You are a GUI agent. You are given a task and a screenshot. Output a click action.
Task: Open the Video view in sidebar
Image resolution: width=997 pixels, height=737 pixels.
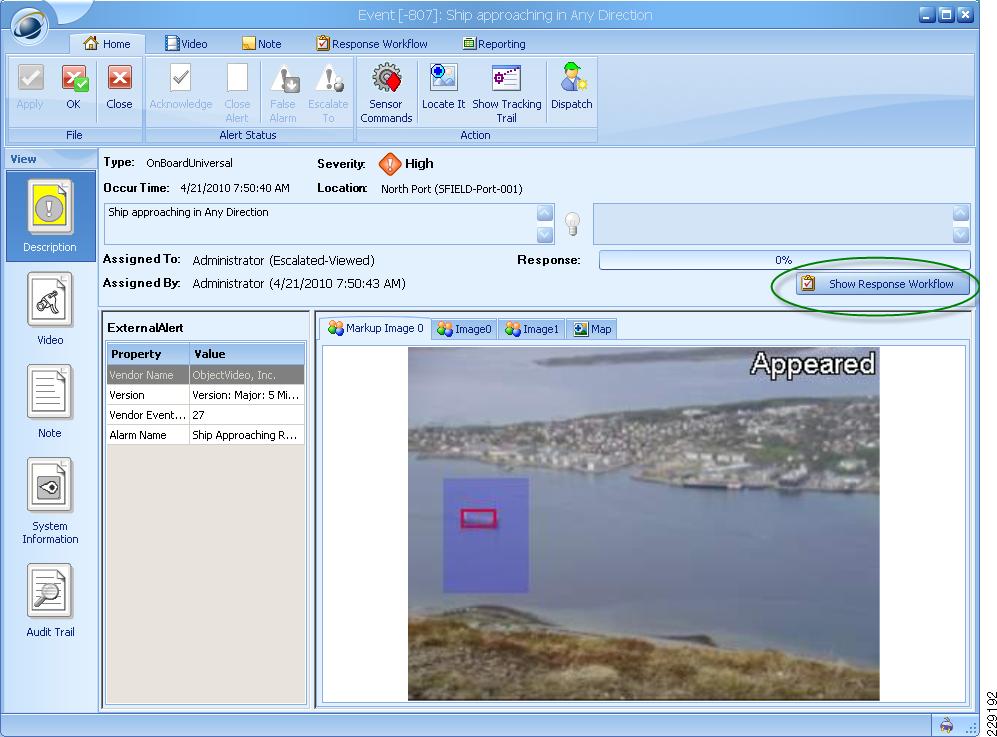click(50, 309)
